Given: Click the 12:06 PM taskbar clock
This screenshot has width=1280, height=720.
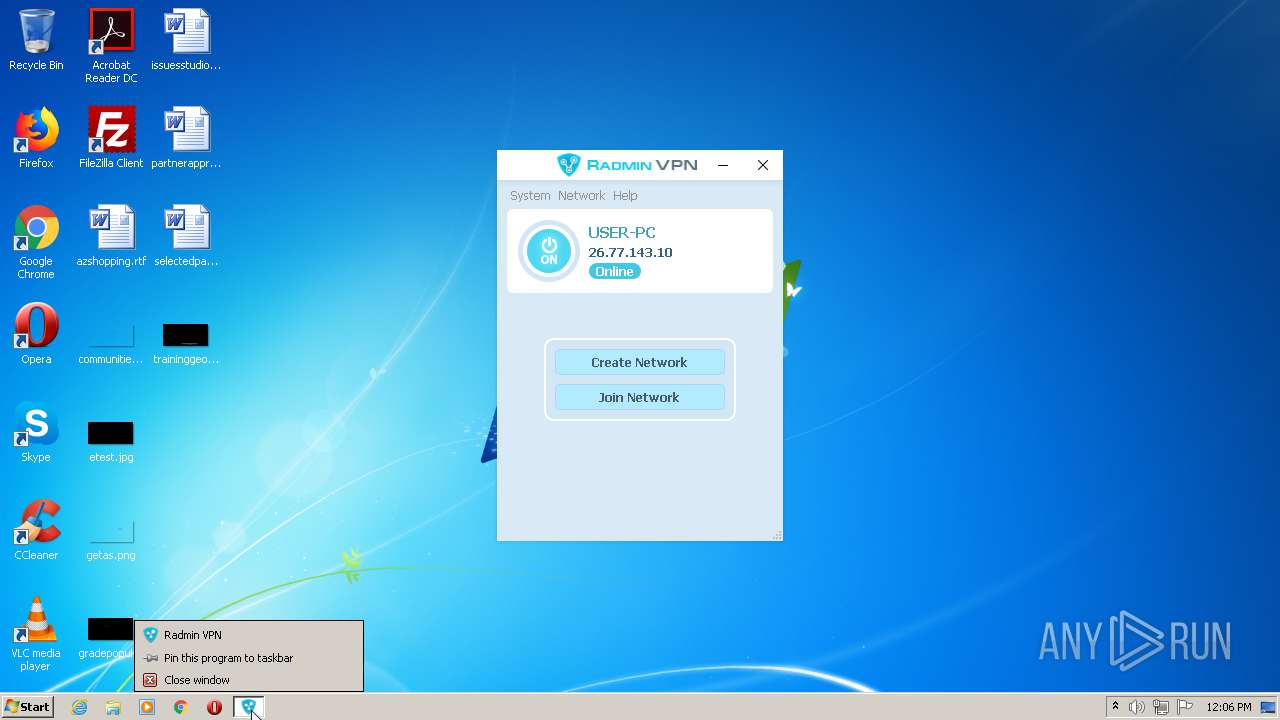Looking at the screenshot, I should [1229, 707].
